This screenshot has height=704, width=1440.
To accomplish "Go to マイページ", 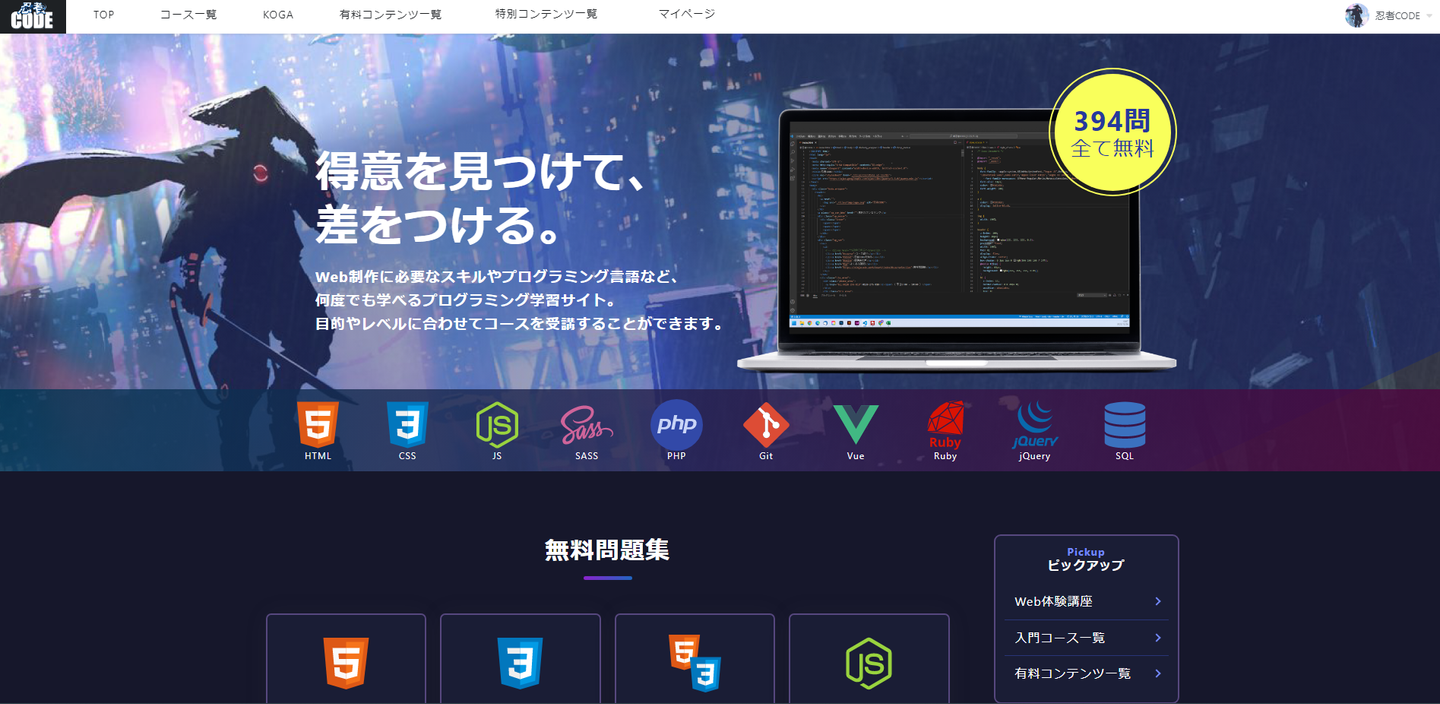I will coord(687,15).
